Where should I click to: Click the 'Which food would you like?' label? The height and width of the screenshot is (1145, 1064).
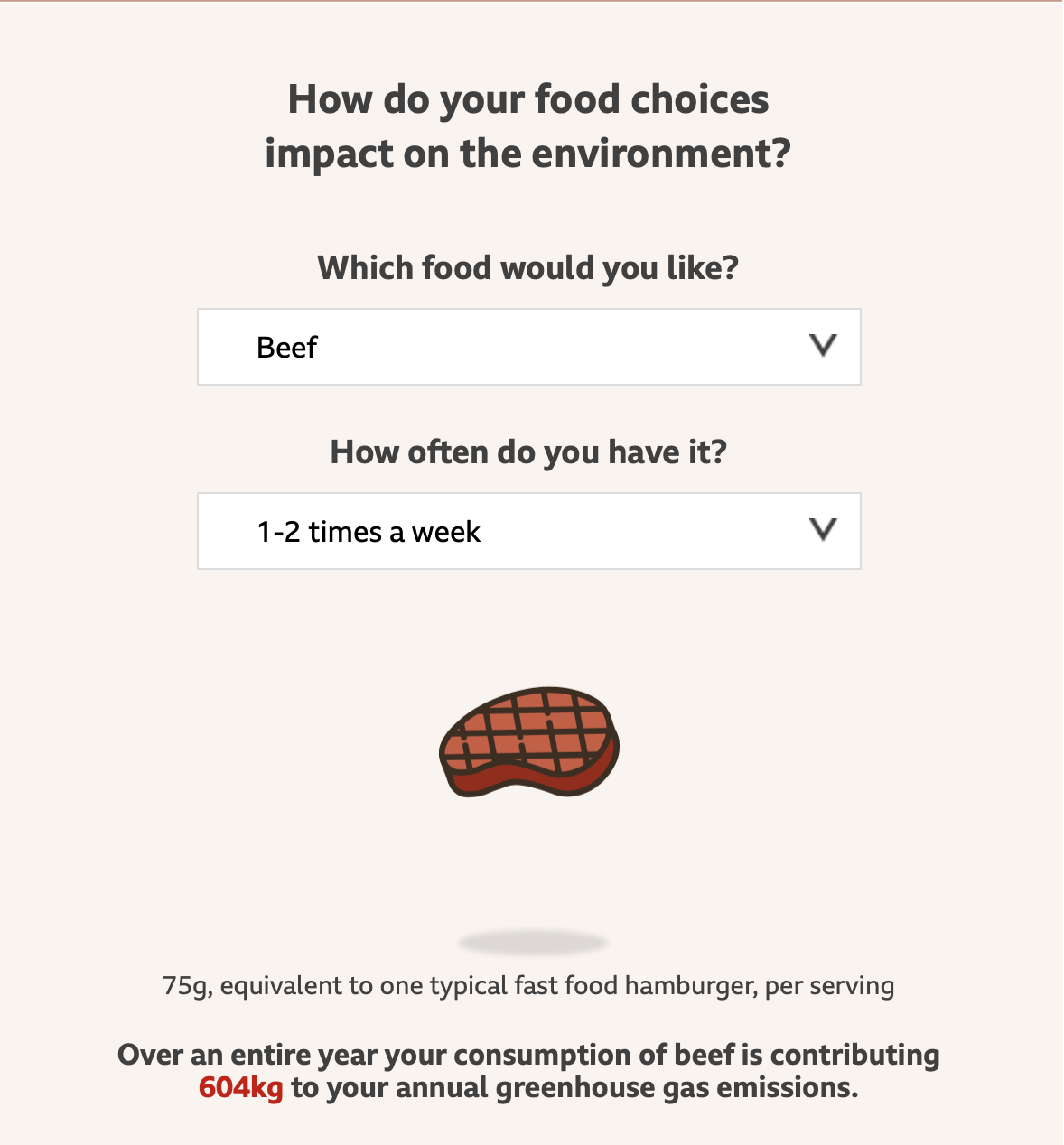point(528,268)
